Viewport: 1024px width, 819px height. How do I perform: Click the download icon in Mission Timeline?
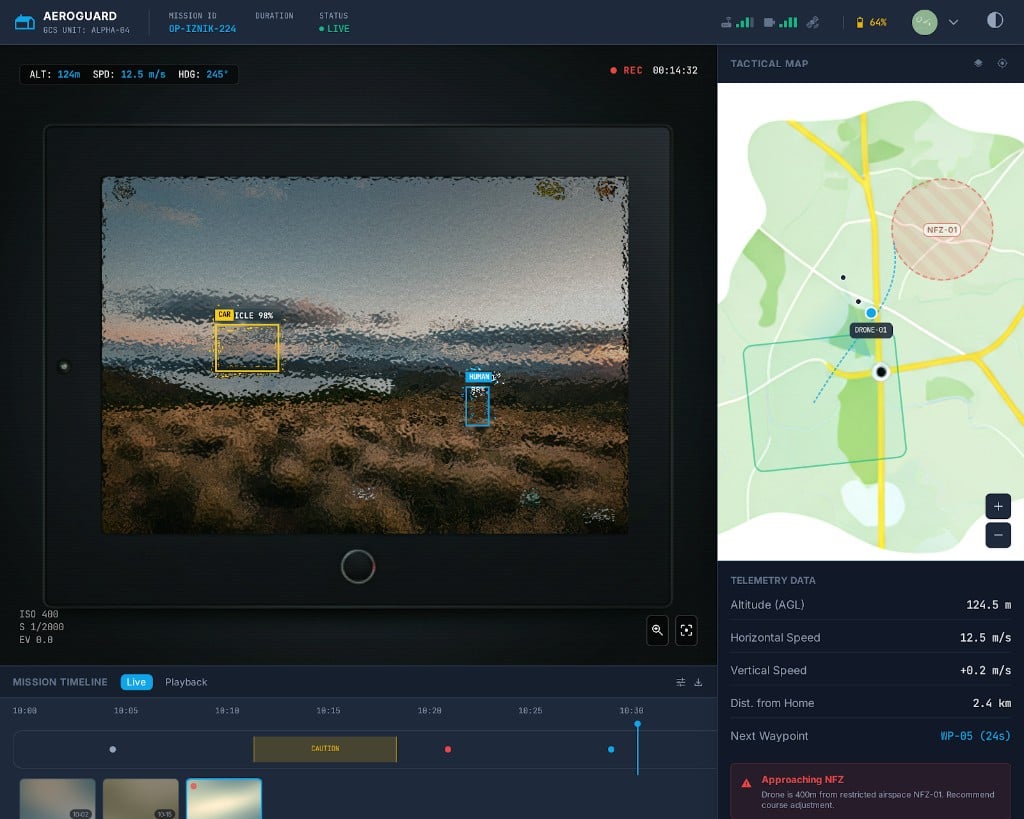(x=698, y=682)
